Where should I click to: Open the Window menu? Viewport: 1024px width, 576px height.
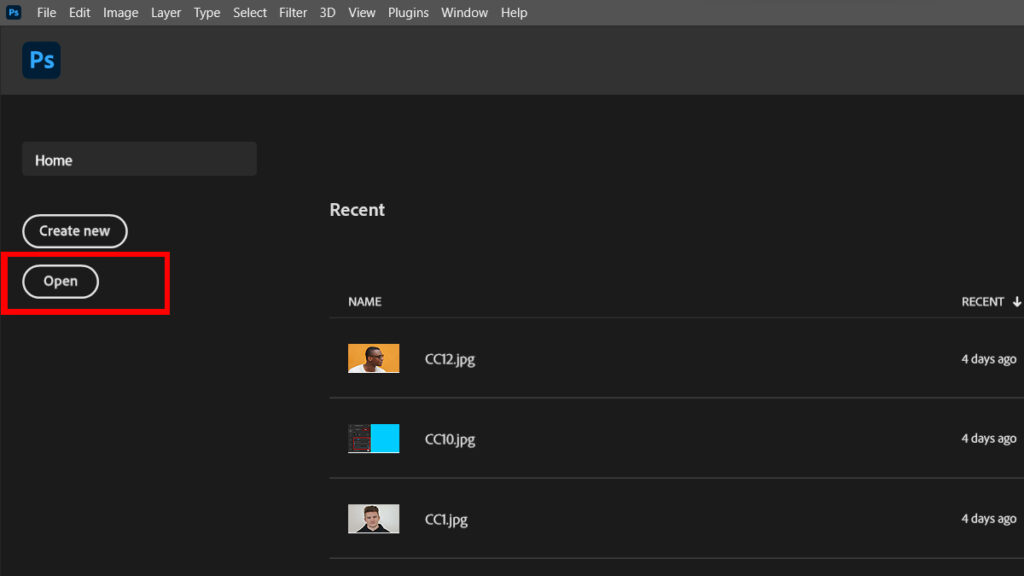(x=464, y=13)
